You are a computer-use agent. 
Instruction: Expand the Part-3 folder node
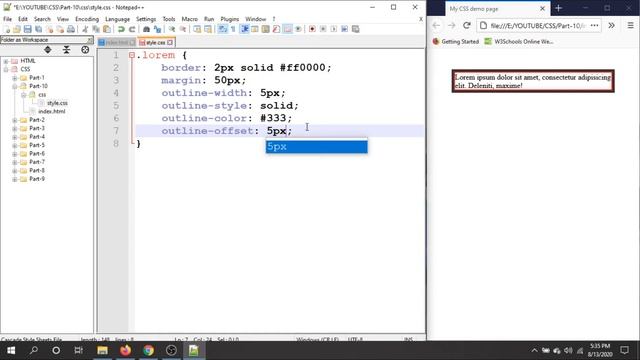[x=15, y=129]
